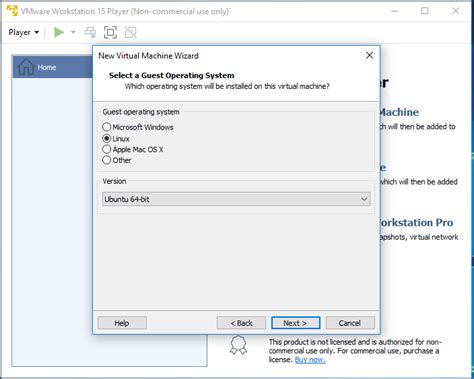This screenshot has height=379, width=474.
Task: Select the Linux radio button
Action: click(107, 138)
